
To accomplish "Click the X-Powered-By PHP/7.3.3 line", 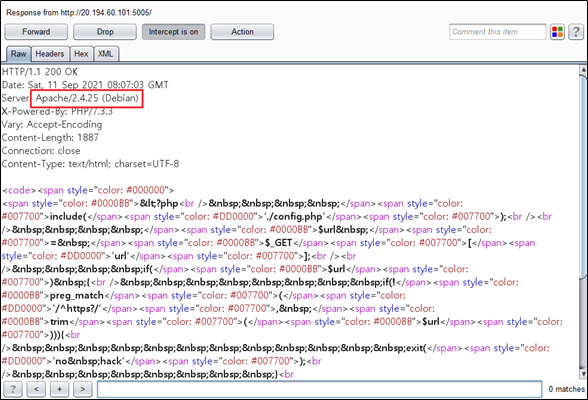I will point(57,111).
